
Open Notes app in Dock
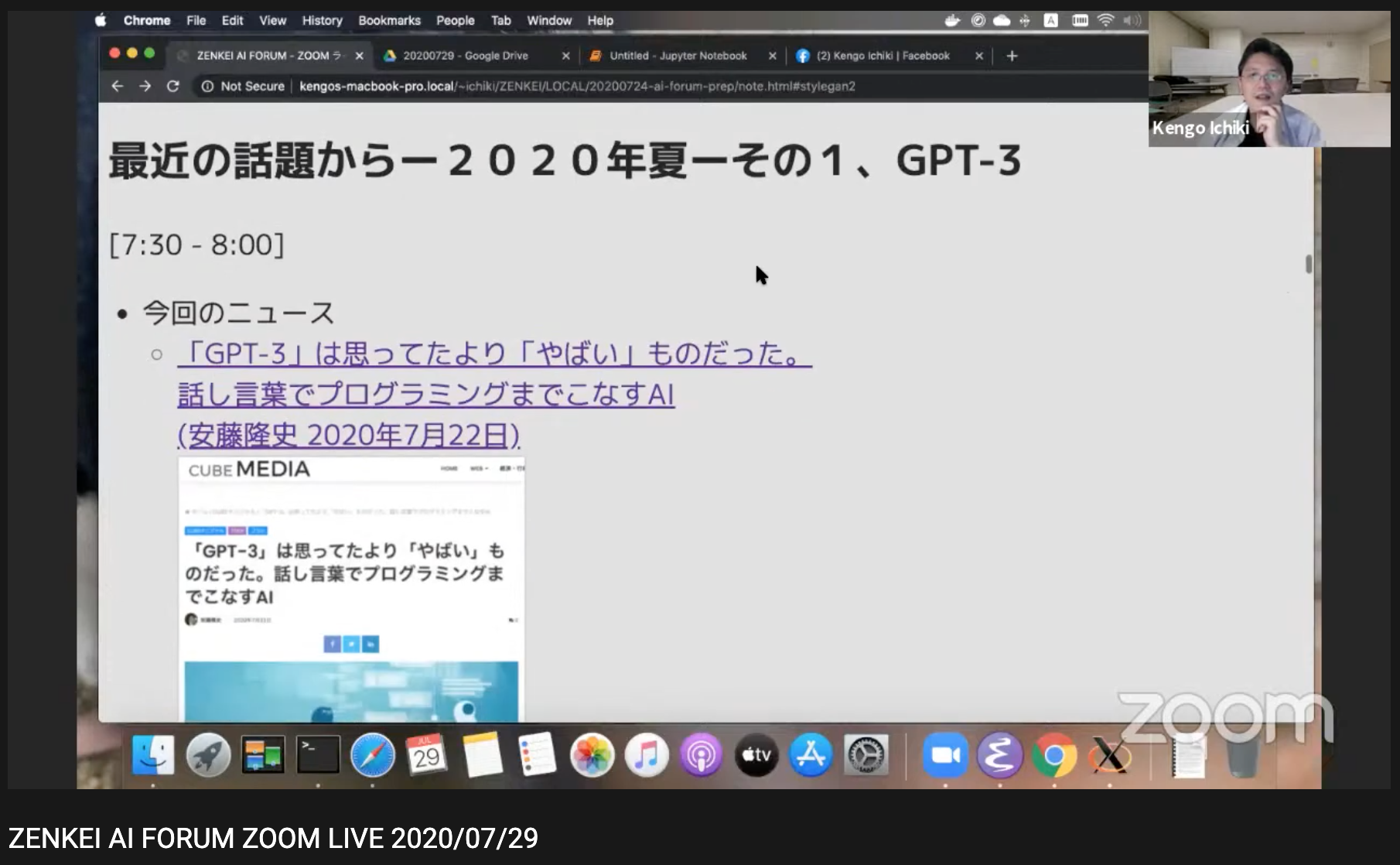(483, 755)
